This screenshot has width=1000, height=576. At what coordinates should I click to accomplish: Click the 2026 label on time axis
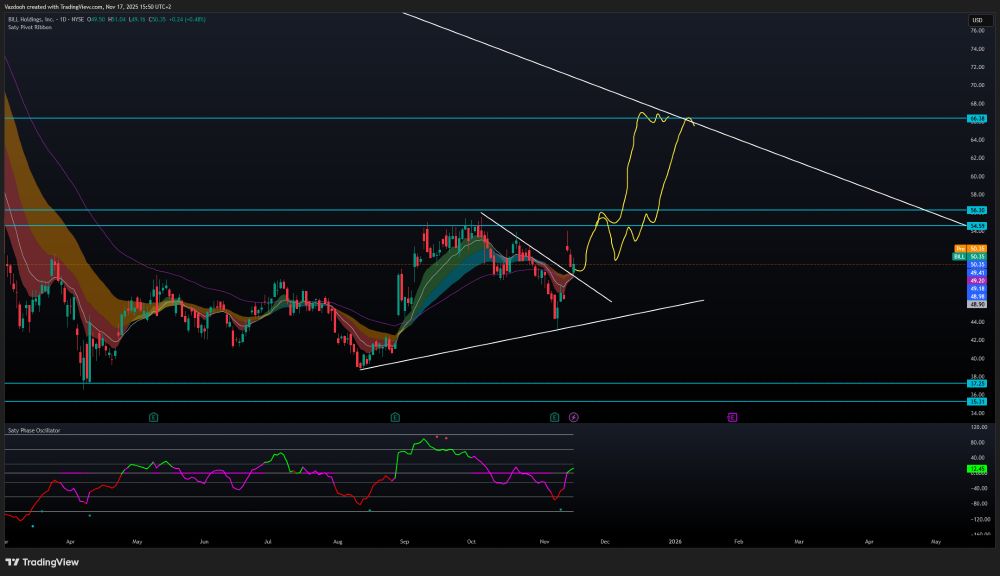coord(675,542)
